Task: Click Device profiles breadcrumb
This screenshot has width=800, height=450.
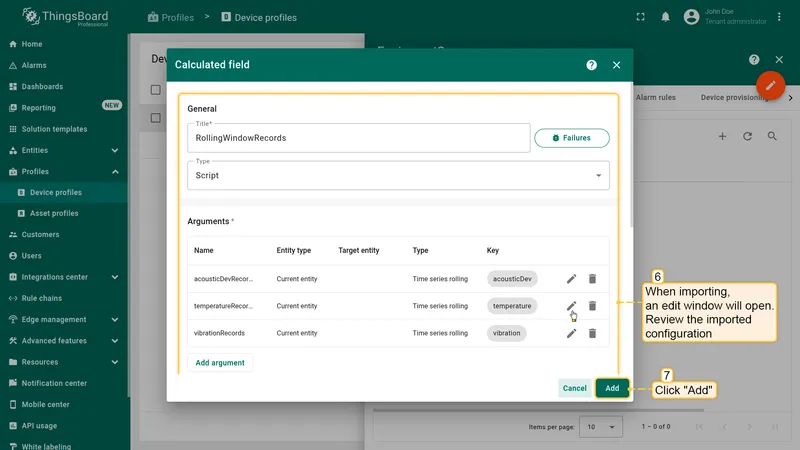Action: point(259,17)
